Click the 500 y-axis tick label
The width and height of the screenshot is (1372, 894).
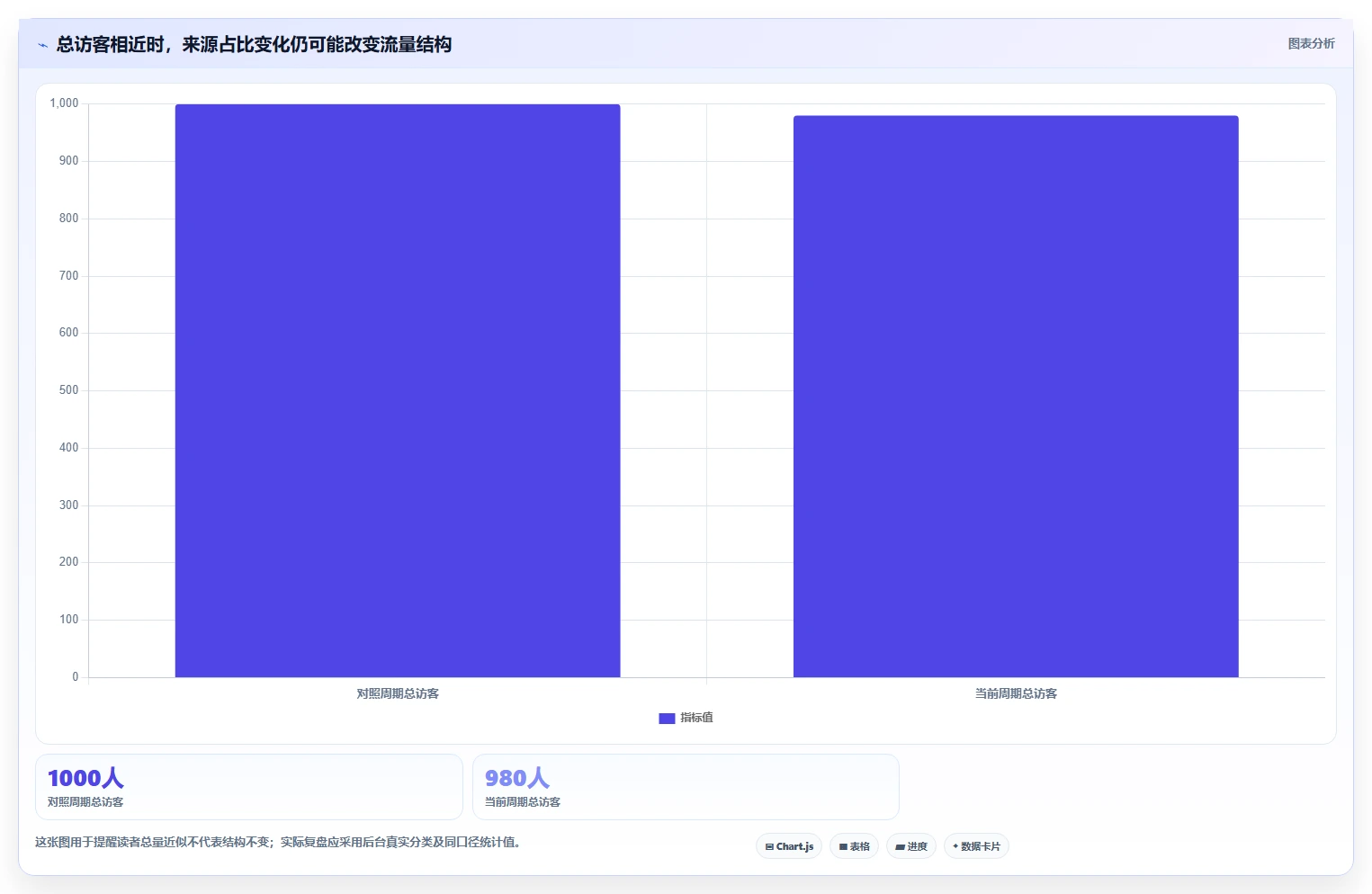[x=68, y=390]
